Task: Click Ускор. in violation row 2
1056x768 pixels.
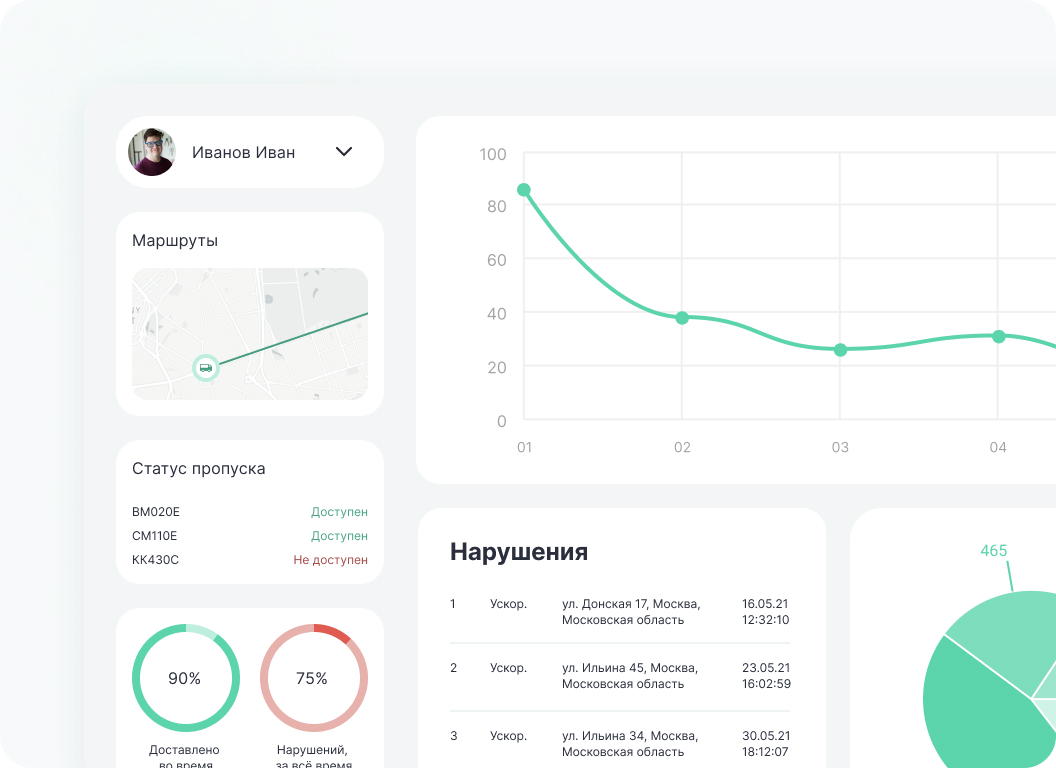Action: 508,668
